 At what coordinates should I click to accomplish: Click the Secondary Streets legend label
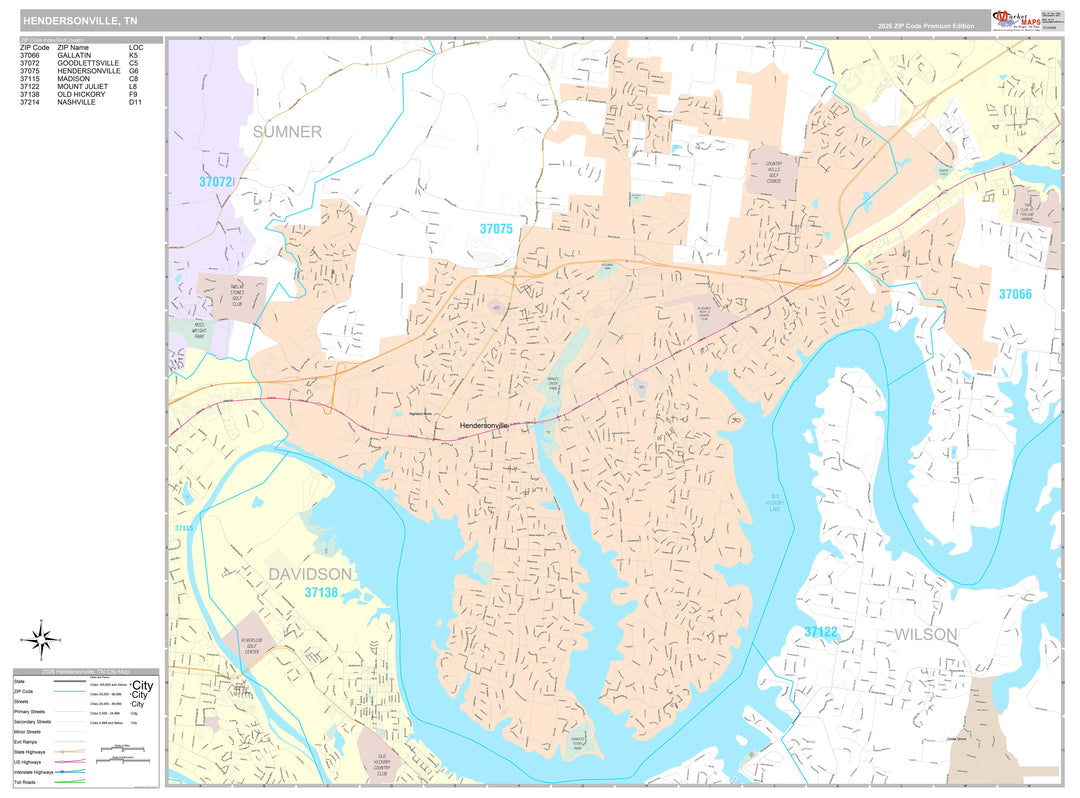tap(32, 722)
